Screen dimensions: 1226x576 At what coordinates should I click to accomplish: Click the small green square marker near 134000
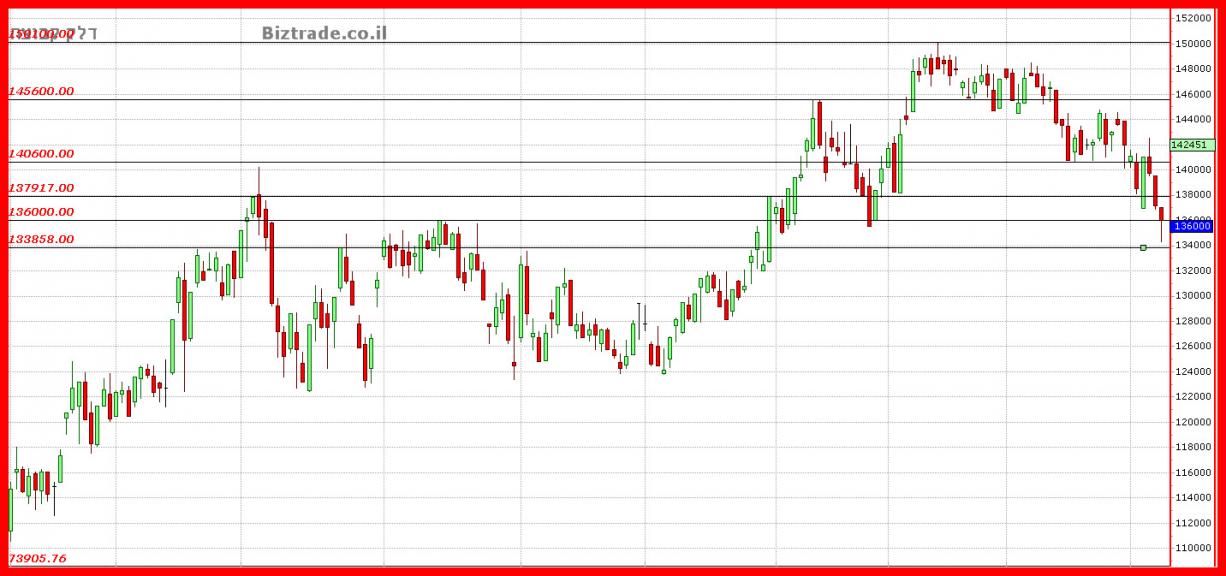click(x=1143, y=247)
